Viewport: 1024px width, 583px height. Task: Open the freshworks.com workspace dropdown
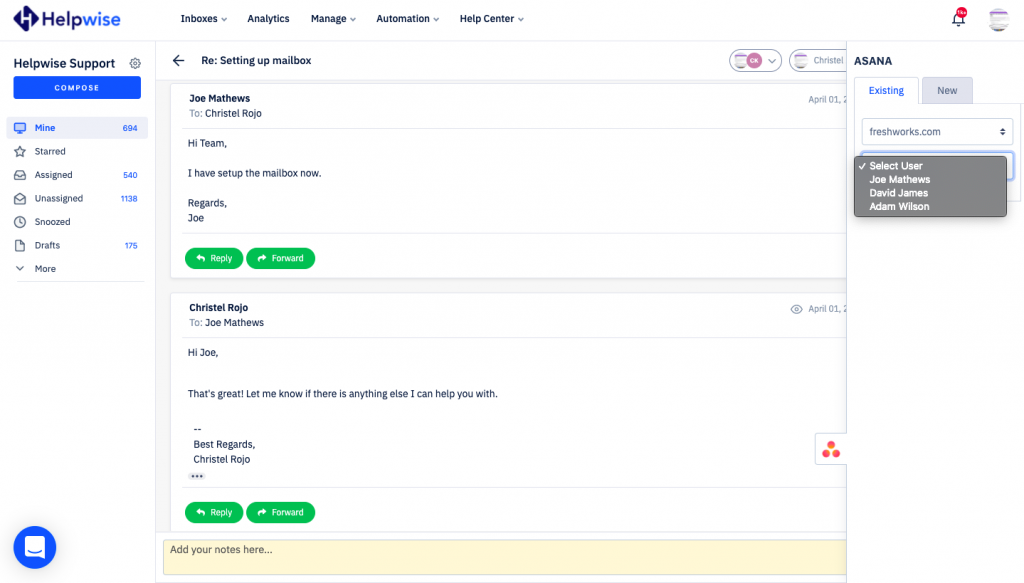pos(937,131)
